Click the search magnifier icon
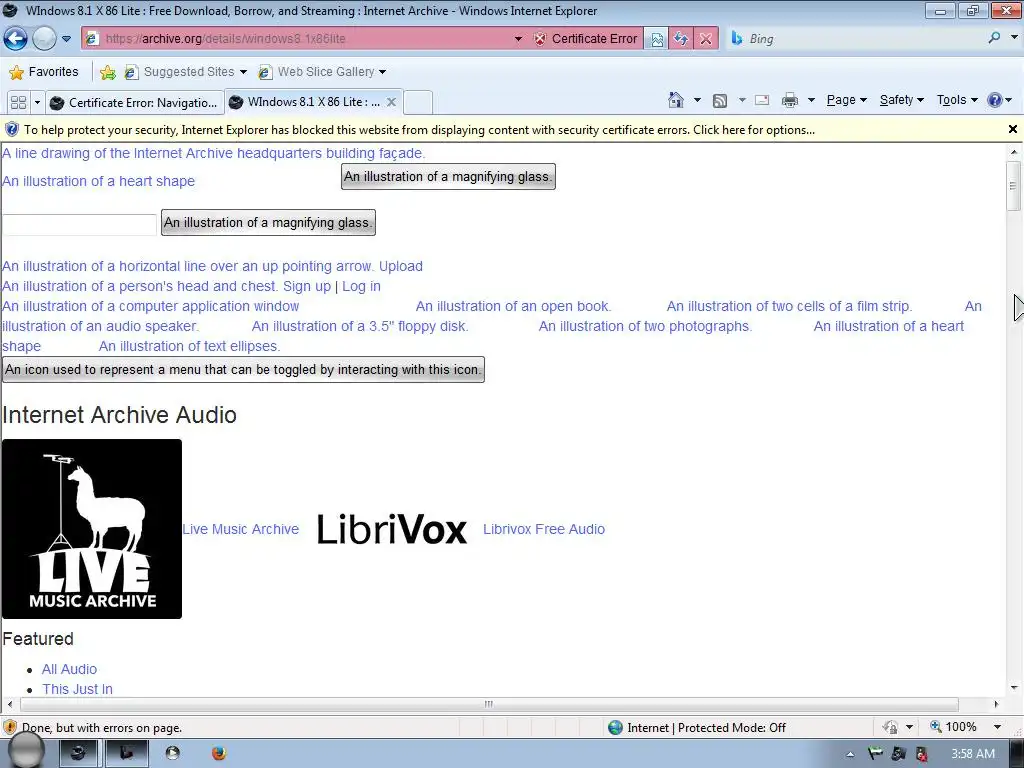The width and height of the screenshot is (1024, 768). (995, 38)
